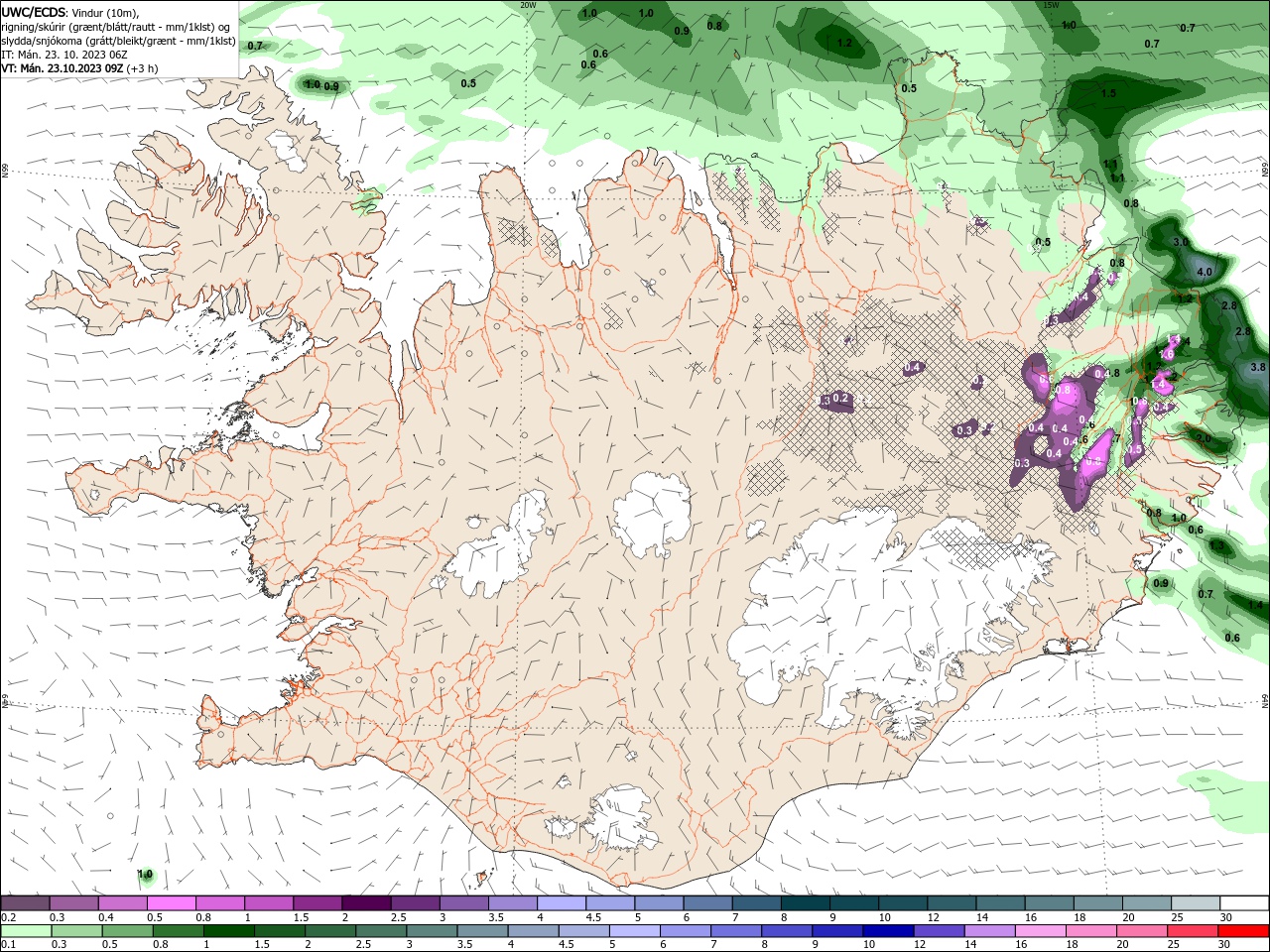Screen dimensions: 1270x952
Task: Pick the 7 blue swatch in lower legend
Action: [x=735, y=931]
